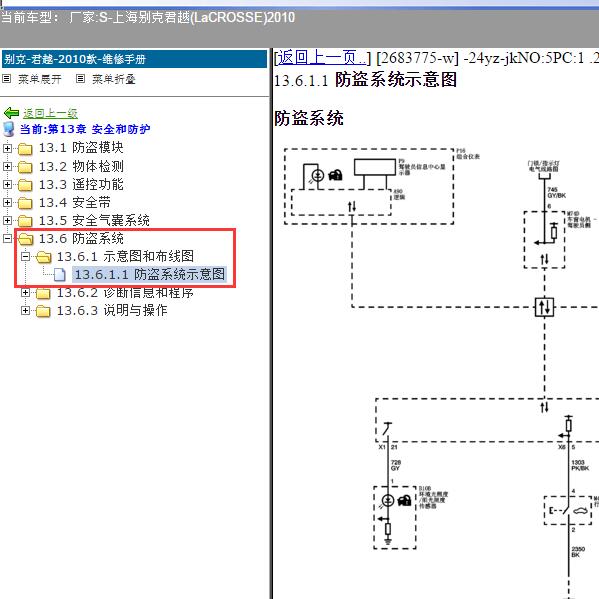Image resolution: width=599 pixels, height=599 pixels.
Task: Select tree item 13.6 防盗系统
Action: coord(81,238)
